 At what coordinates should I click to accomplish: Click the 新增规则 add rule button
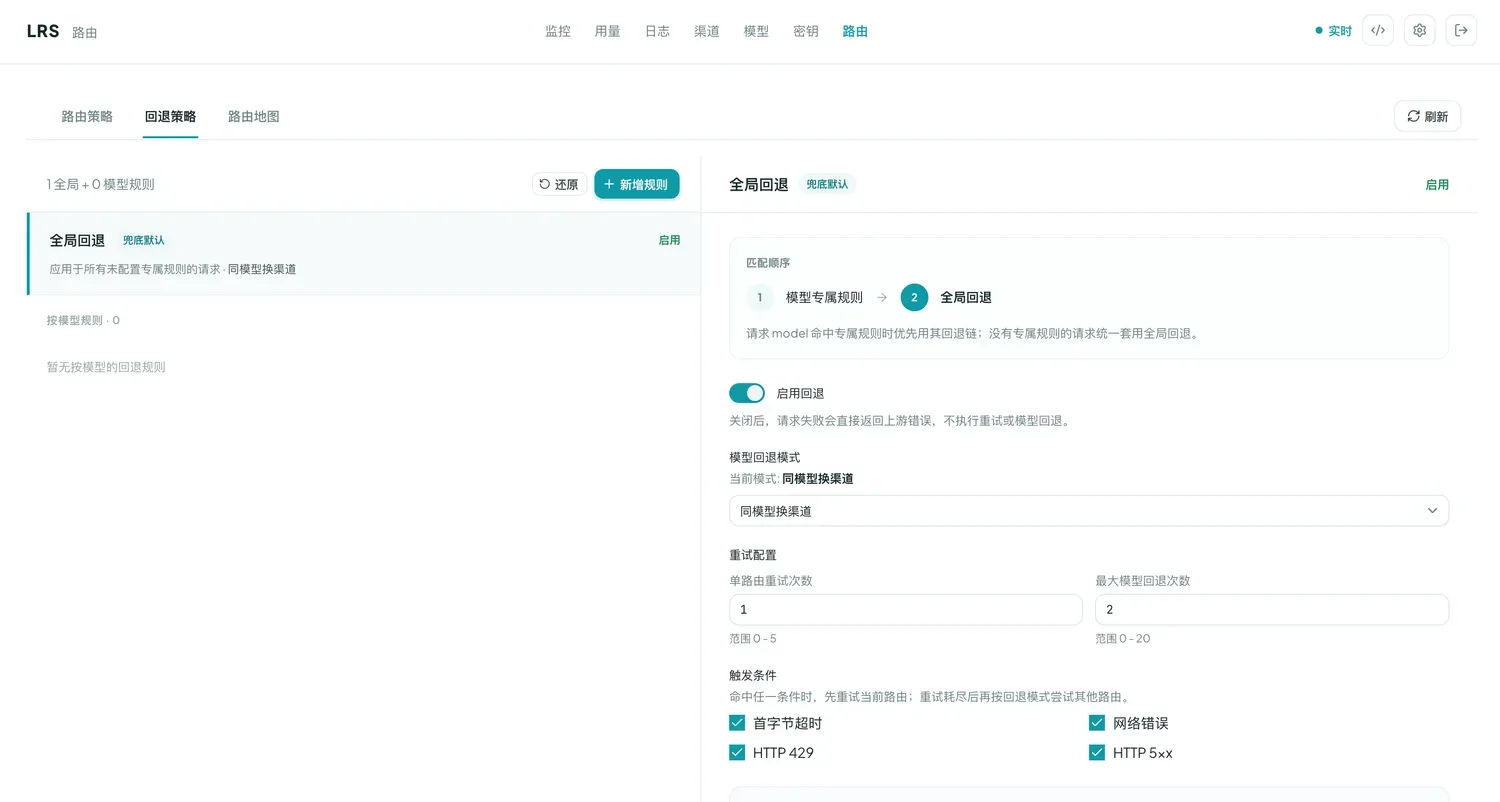pos(637,184)
